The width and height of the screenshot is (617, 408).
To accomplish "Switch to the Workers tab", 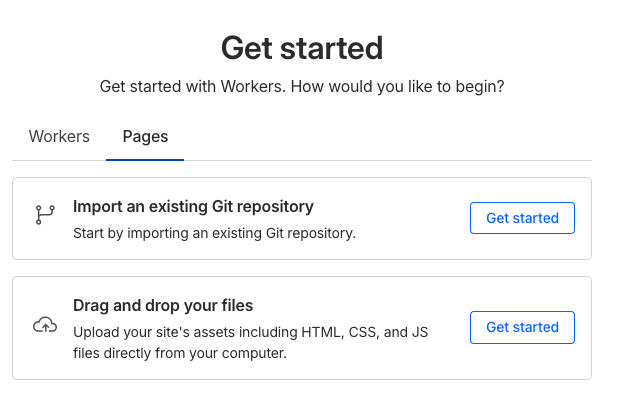I will [59, 137].
